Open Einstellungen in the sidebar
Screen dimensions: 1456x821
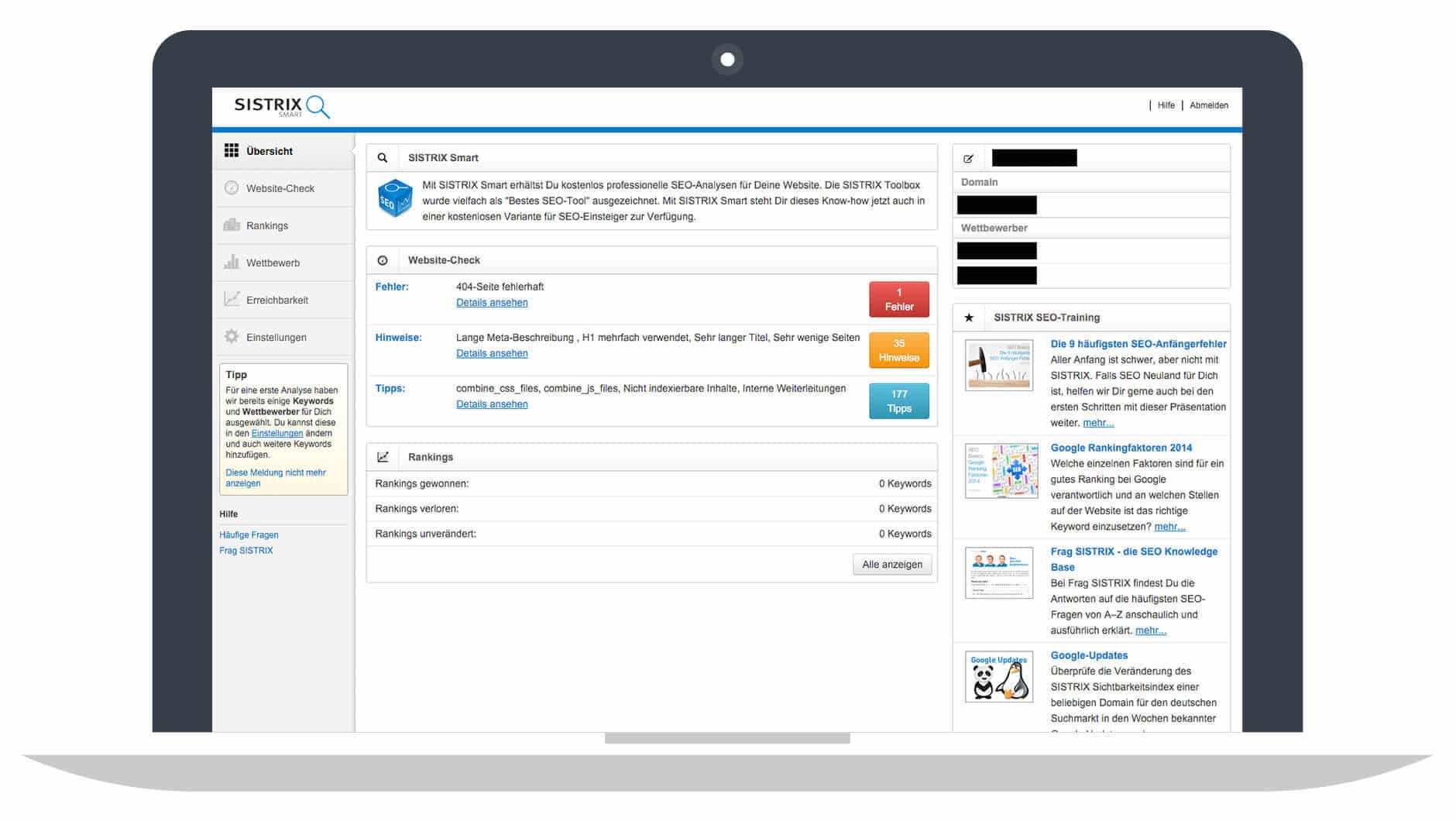(283, 337)
